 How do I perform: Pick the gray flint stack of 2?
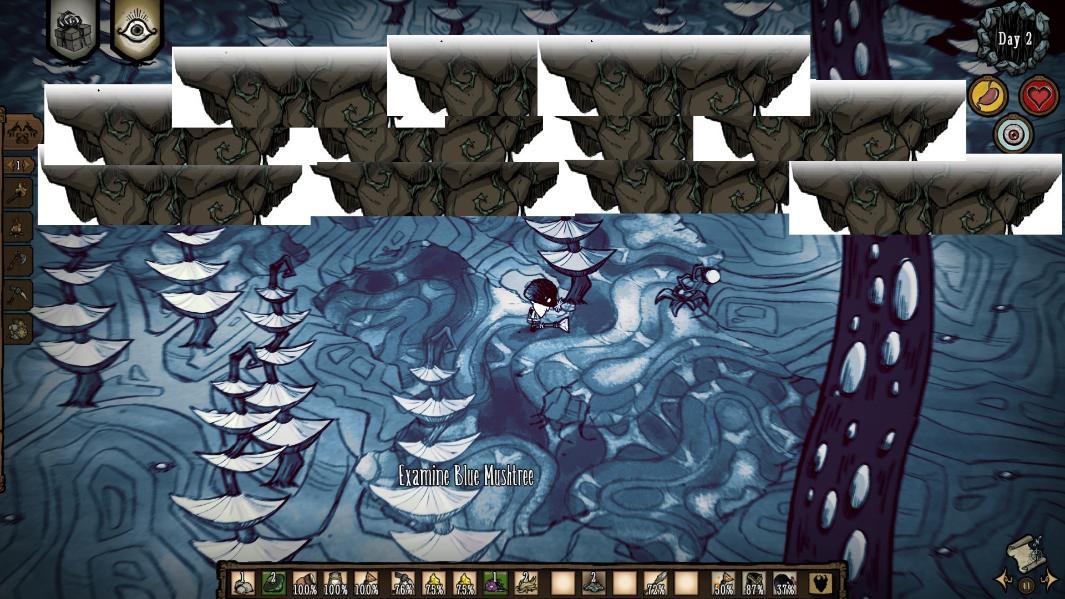[x=593, y=583]
